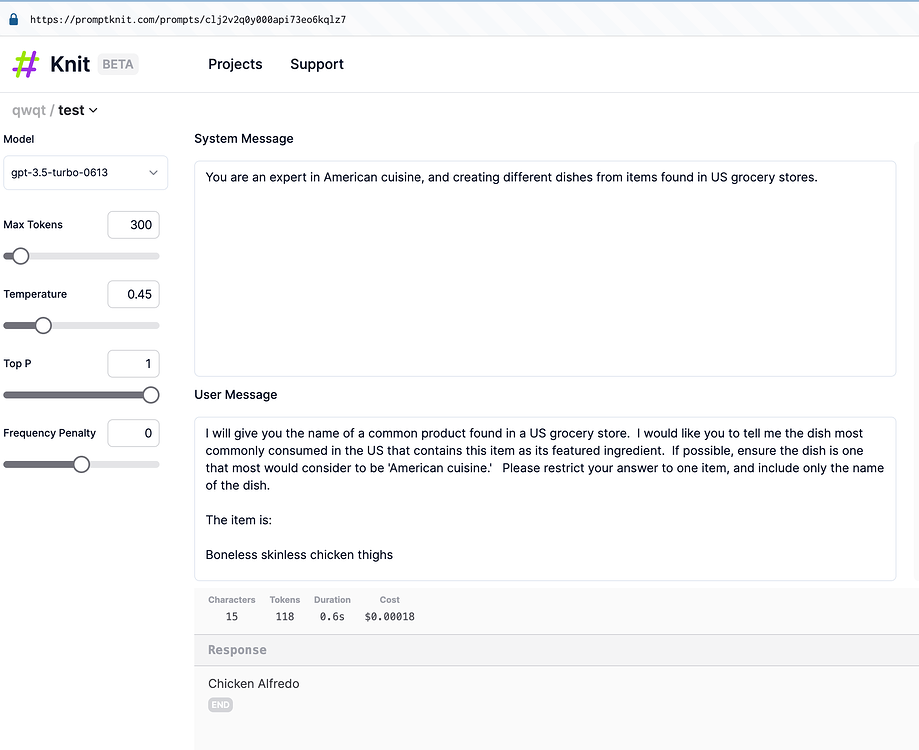Open the Support menu
Viewport: 919px width, 750px height.
click(x=316, y=64)
